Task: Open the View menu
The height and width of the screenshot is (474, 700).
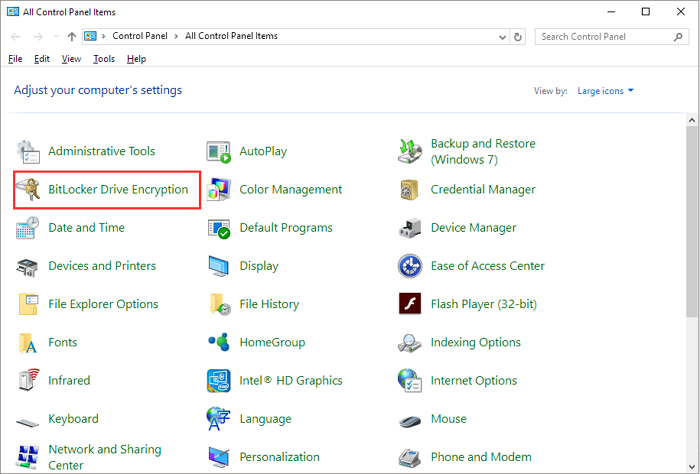Action: pyautogui.click(x=71, y=59)
